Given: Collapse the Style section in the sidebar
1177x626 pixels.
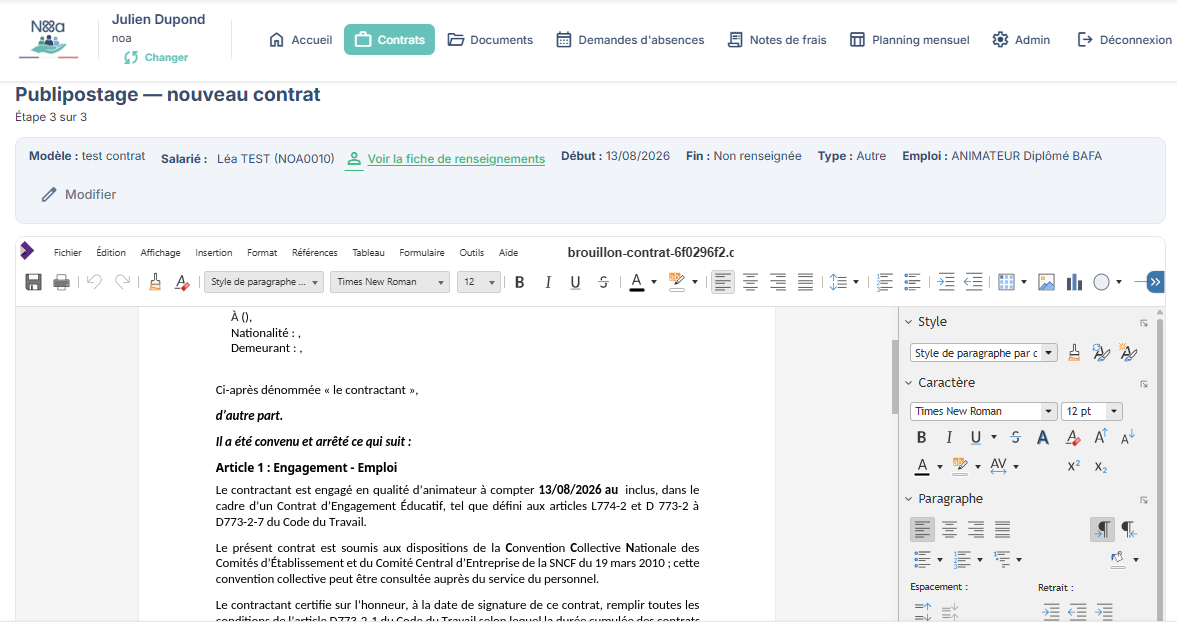Looking at the screenshot, I should tap(908, 321).
